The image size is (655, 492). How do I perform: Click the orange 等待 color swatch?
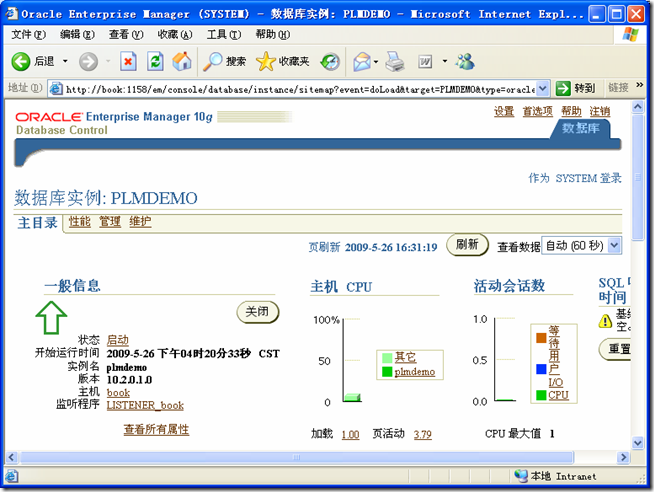click(x=541, y=337)
